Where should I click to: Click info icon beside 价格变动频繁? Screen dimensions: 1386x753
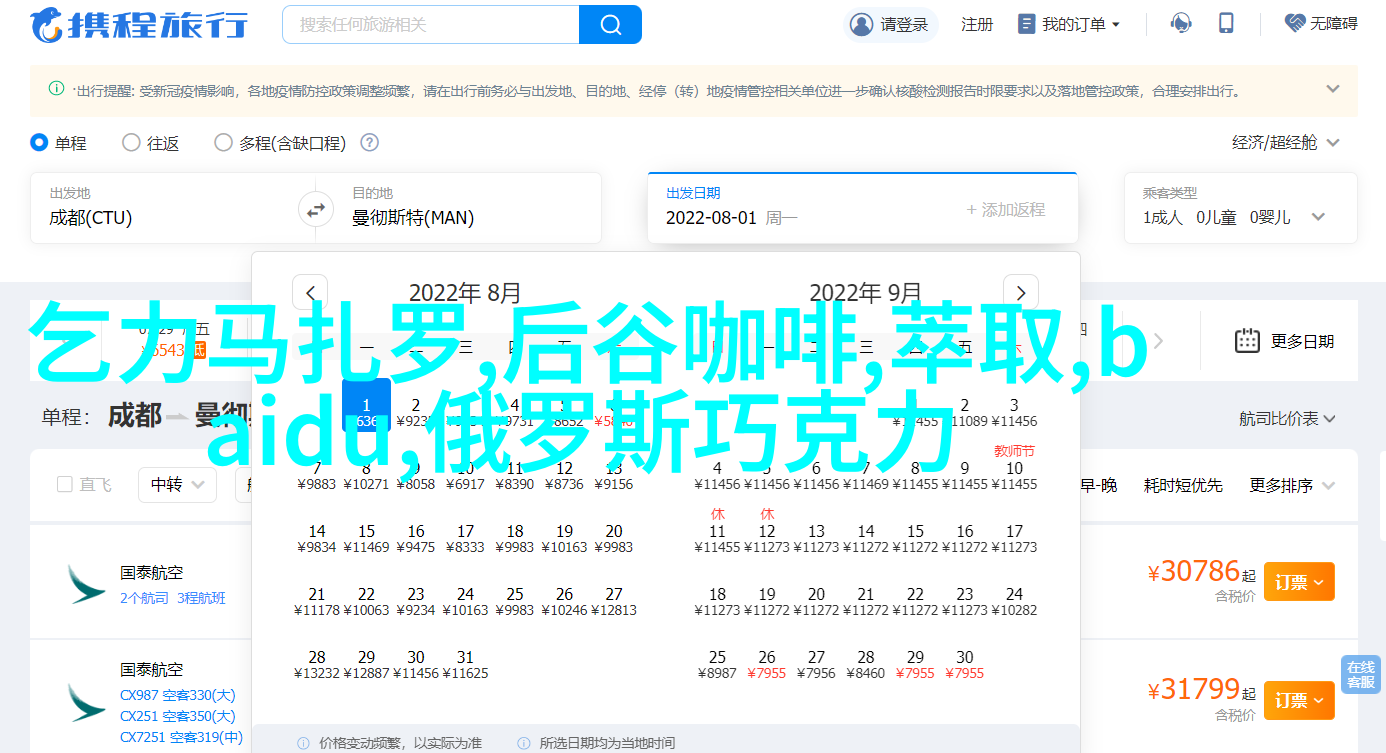click(x=303, y=743)
